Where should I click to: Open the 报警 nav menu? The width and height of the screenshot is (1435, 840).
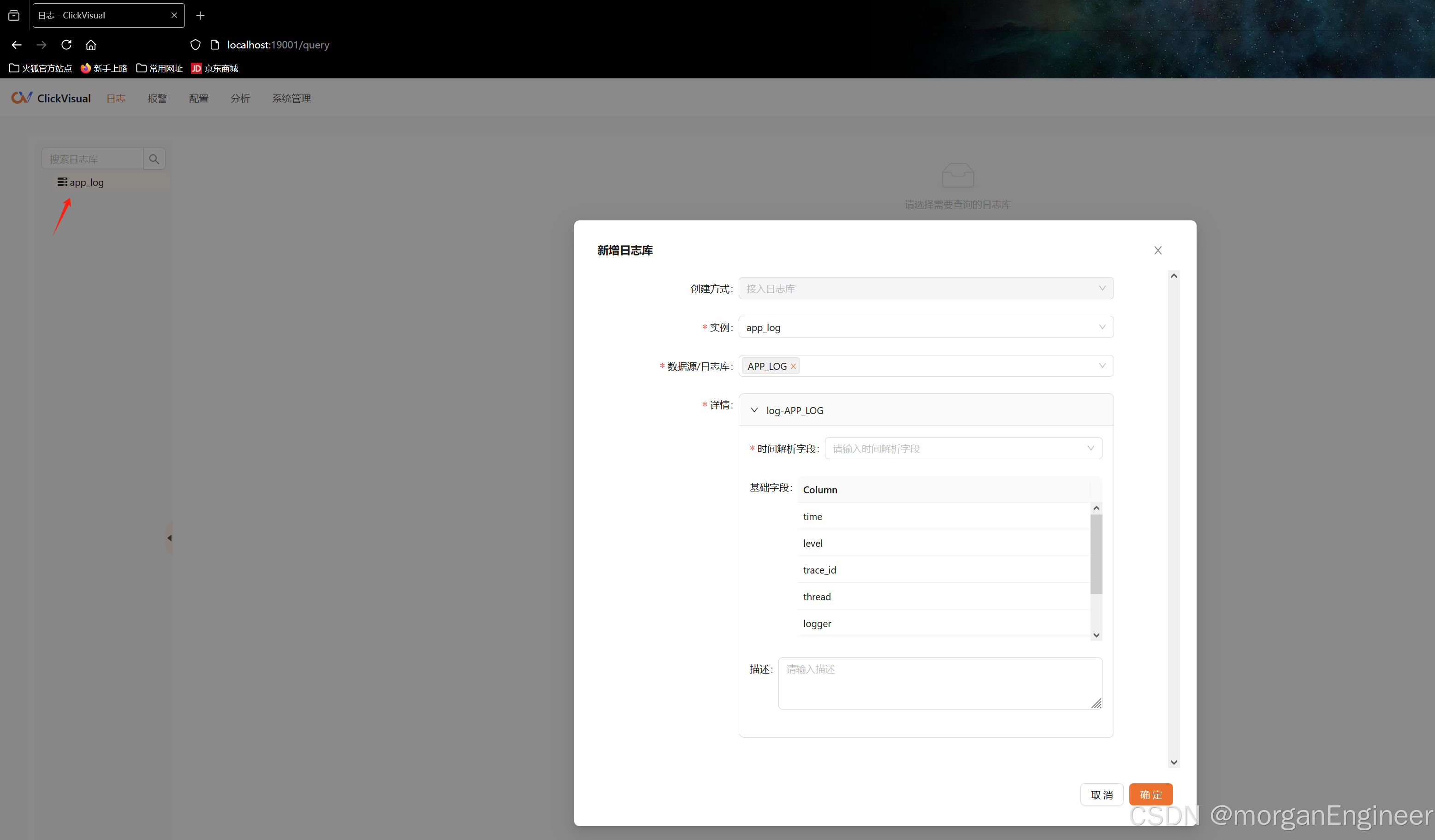click(157, 99)
